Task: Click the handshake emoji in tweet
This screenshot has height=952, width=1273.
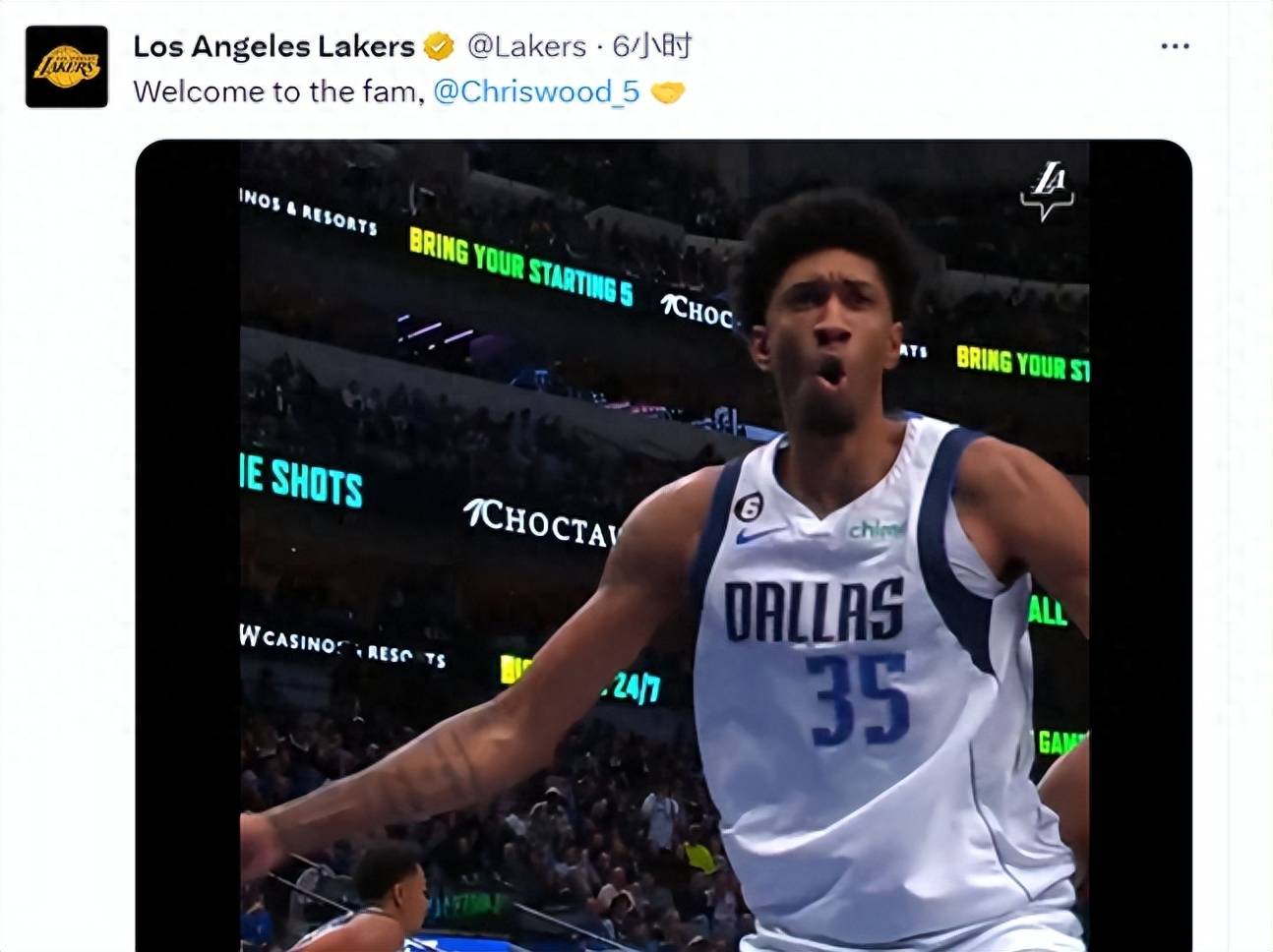Action: [x=668, y=92]
